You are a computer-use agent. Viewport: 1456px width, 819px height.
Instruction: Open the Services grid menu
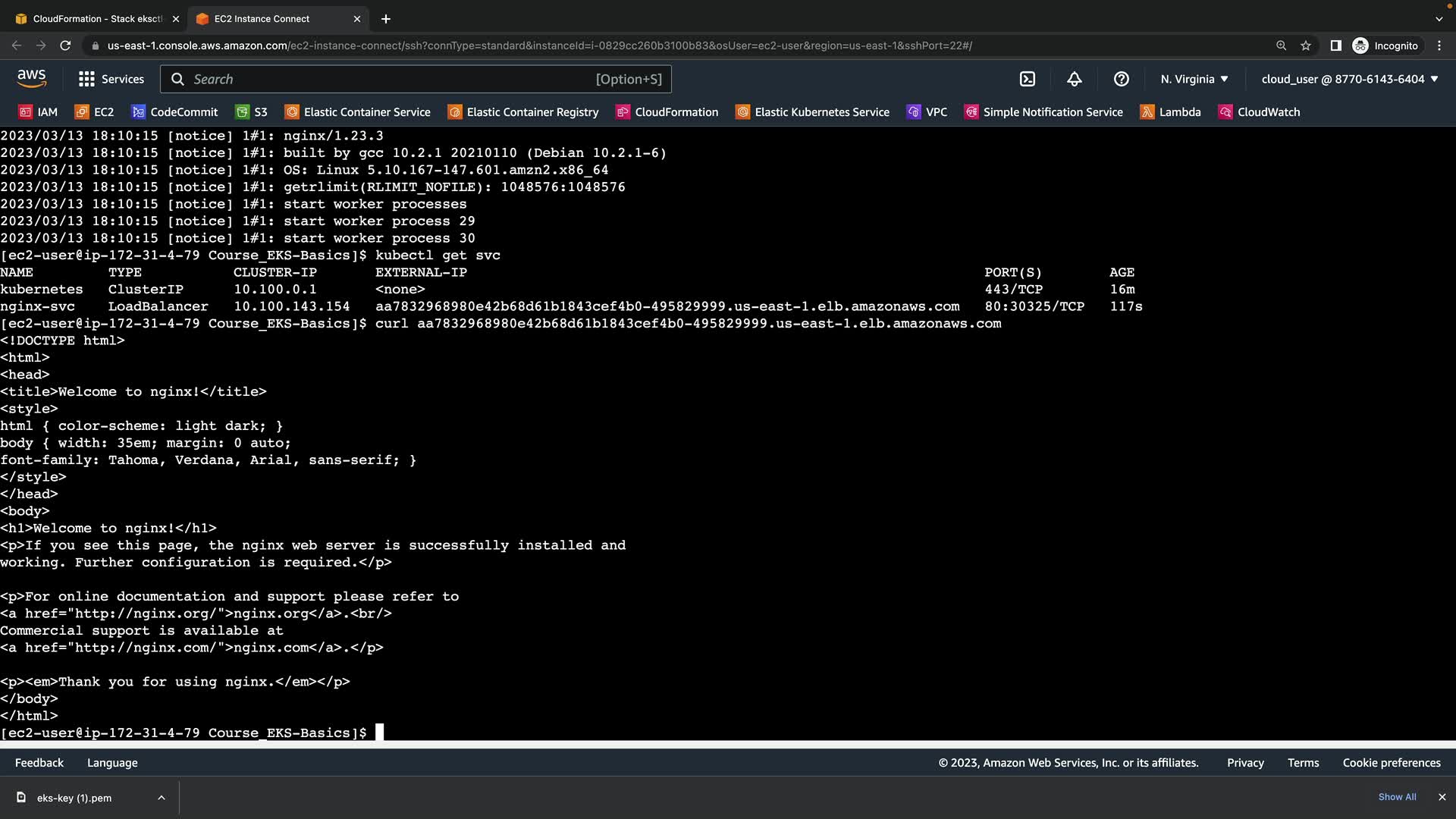tap(111, 79)
